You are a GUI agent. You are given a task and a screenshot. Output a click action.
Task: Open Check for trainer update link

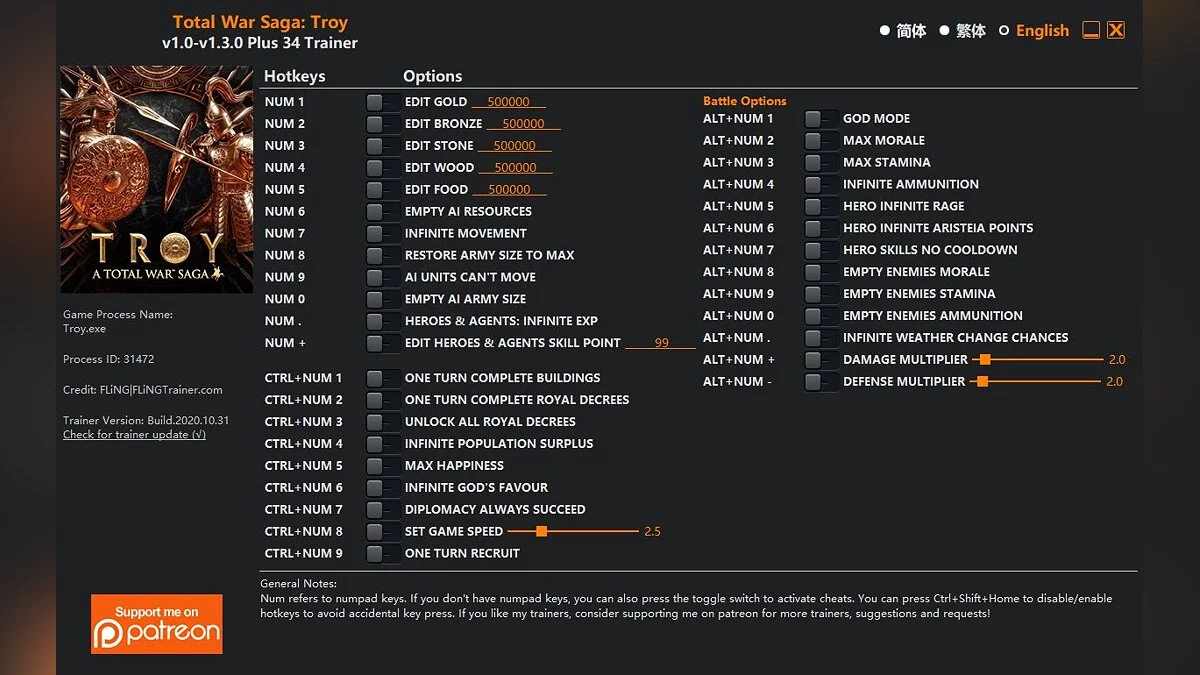(x=134, y=435)
